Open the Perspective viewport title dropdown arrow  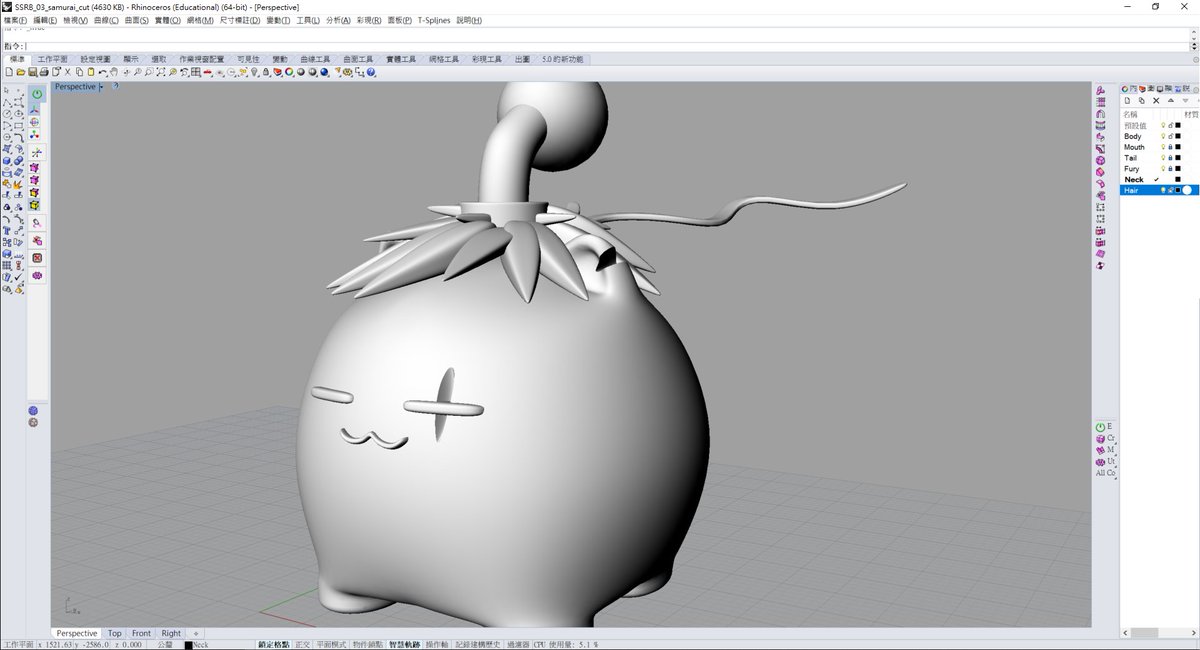pyautogui.click(x=101, y=87)
